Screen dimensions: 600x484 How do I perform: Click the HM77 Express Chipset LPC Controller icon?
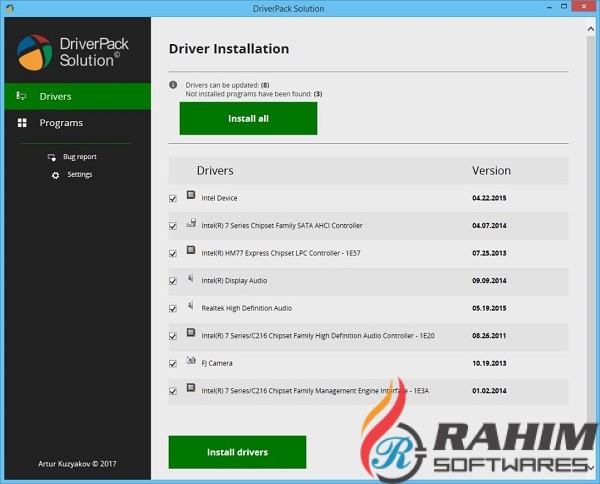[x=190, y=252]
